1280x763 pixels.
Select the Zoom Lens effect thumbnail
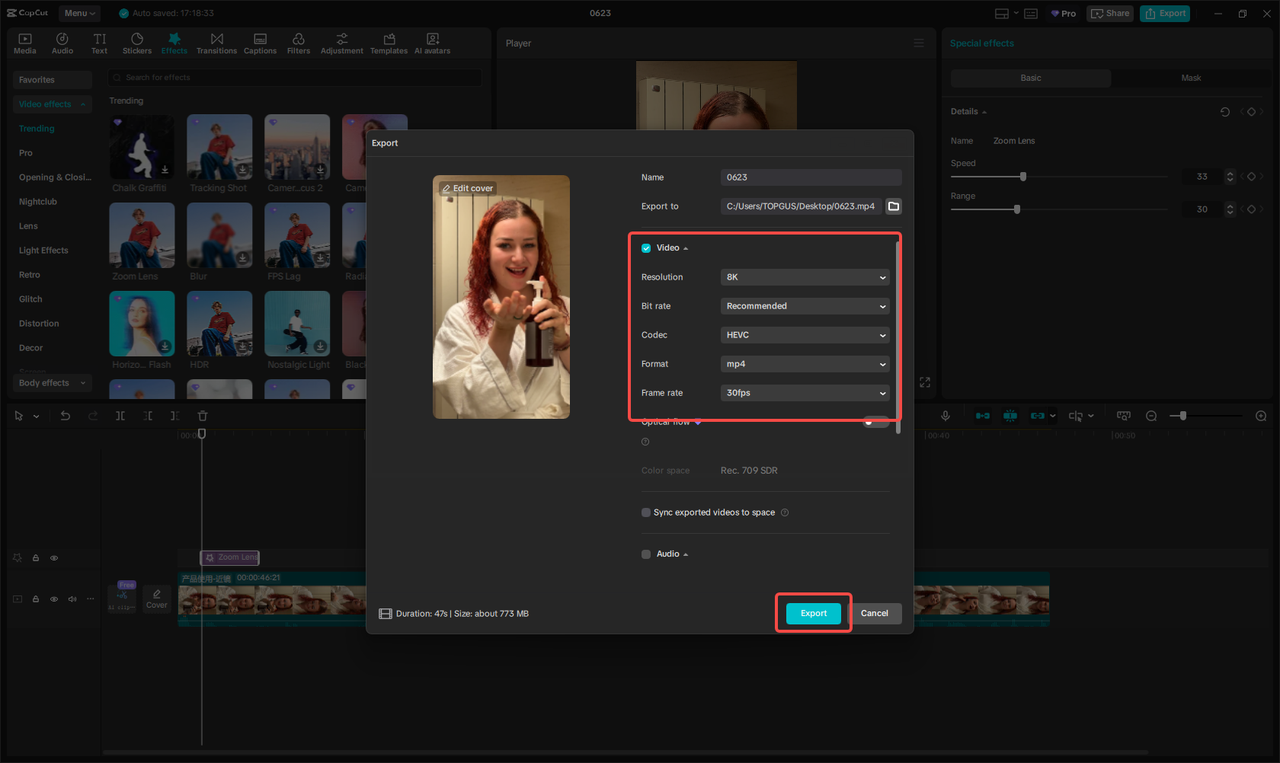click(141, 234)
